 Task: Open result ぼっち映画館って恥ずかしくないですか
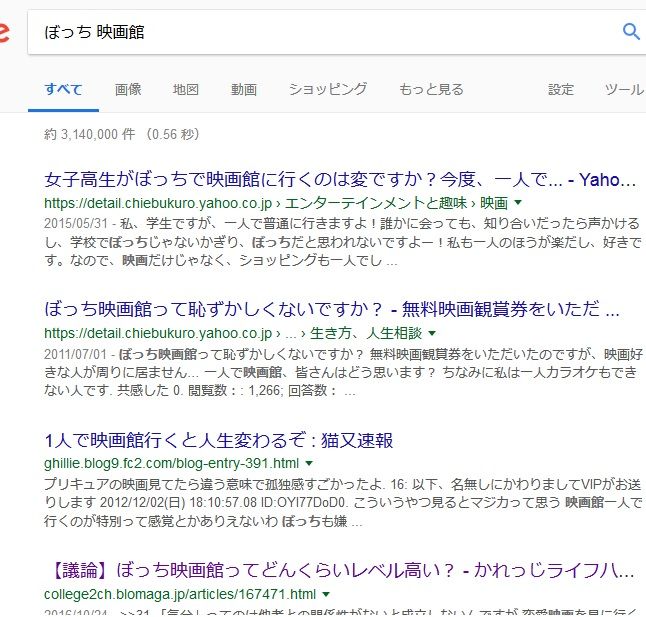point(332,309)
